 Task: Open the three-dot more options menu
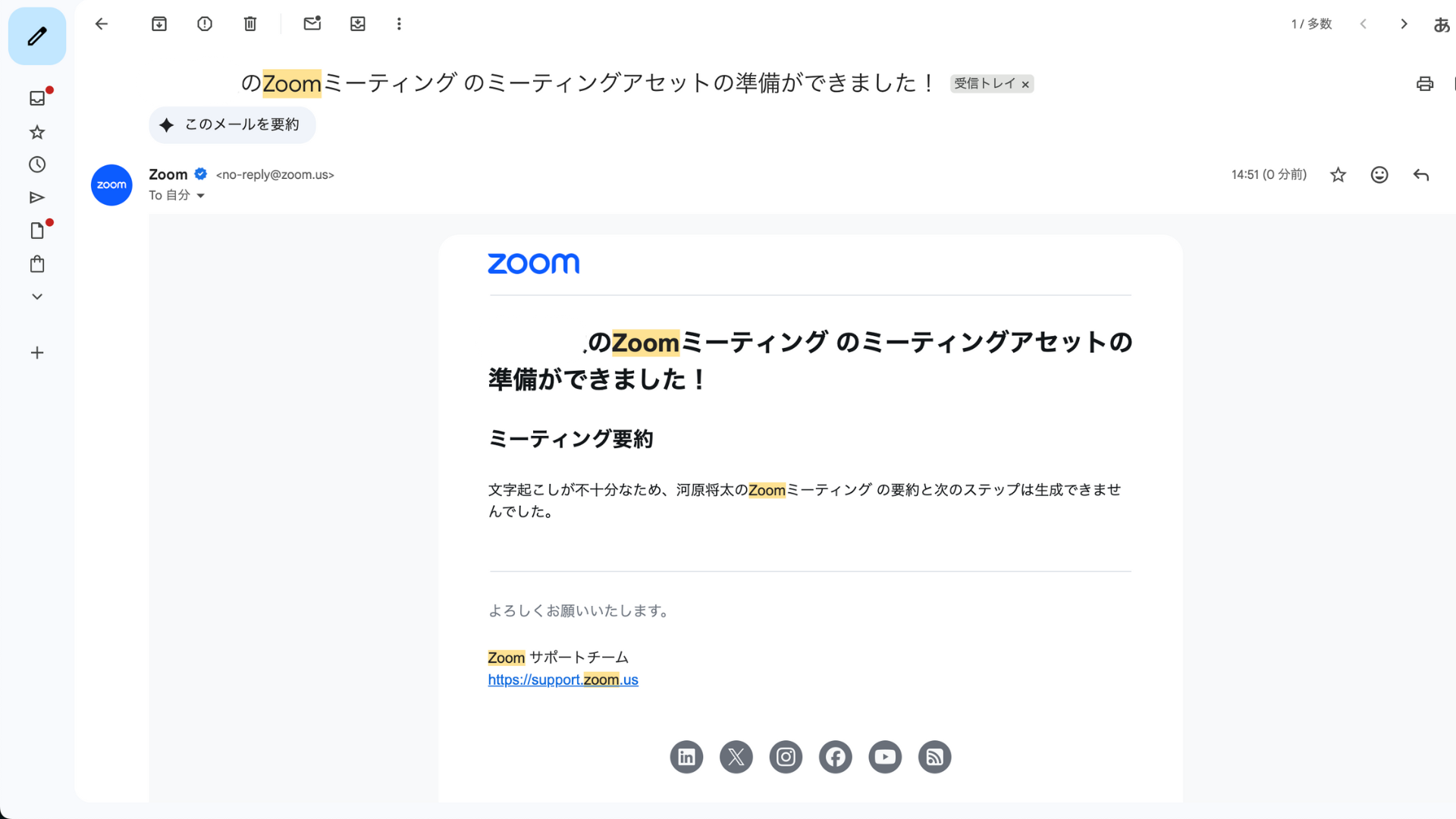399,24
